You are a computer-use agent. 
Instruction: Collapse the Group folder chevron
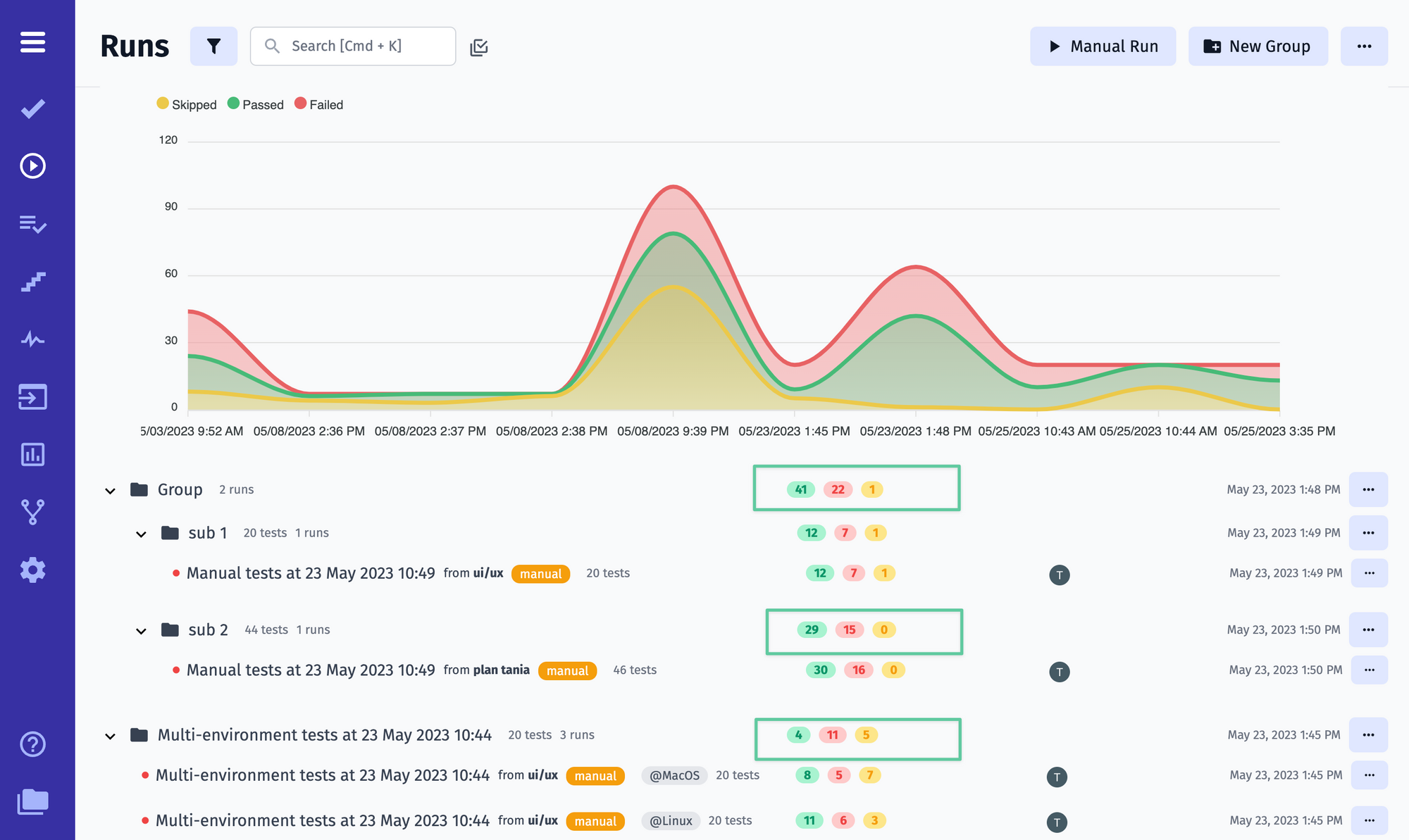pos(110,491)
